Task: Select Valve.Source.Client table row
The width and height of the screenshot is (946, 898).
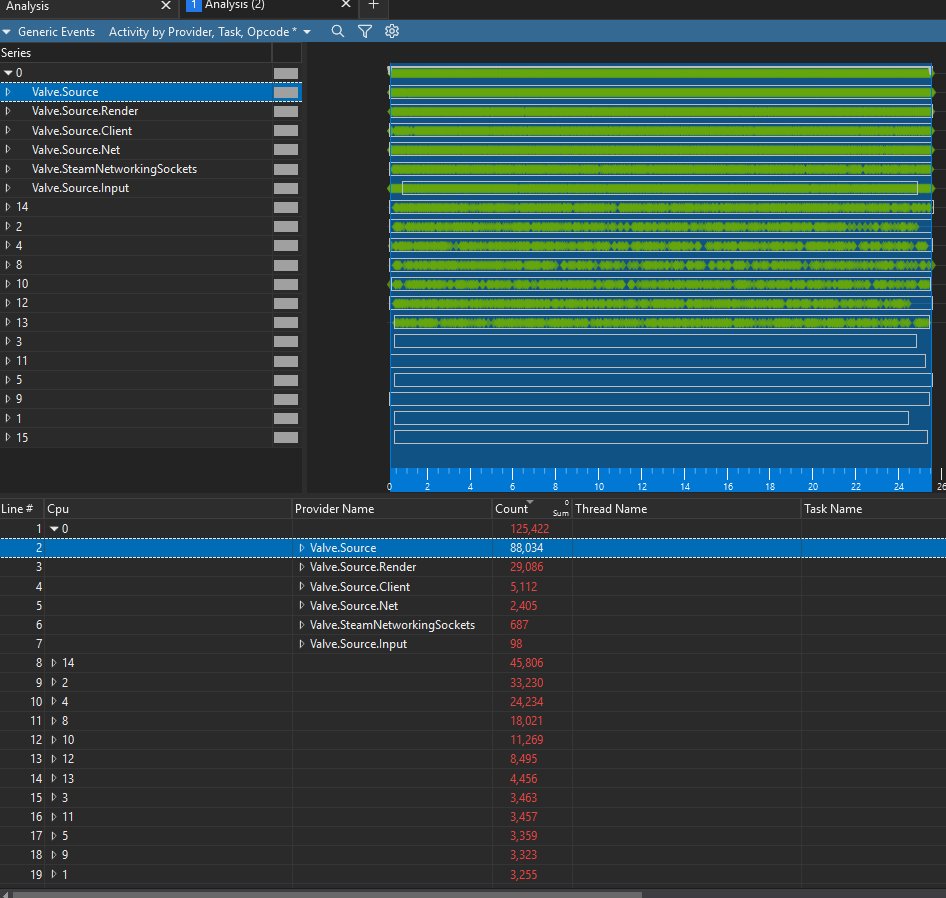Action: tap(473, 586)
